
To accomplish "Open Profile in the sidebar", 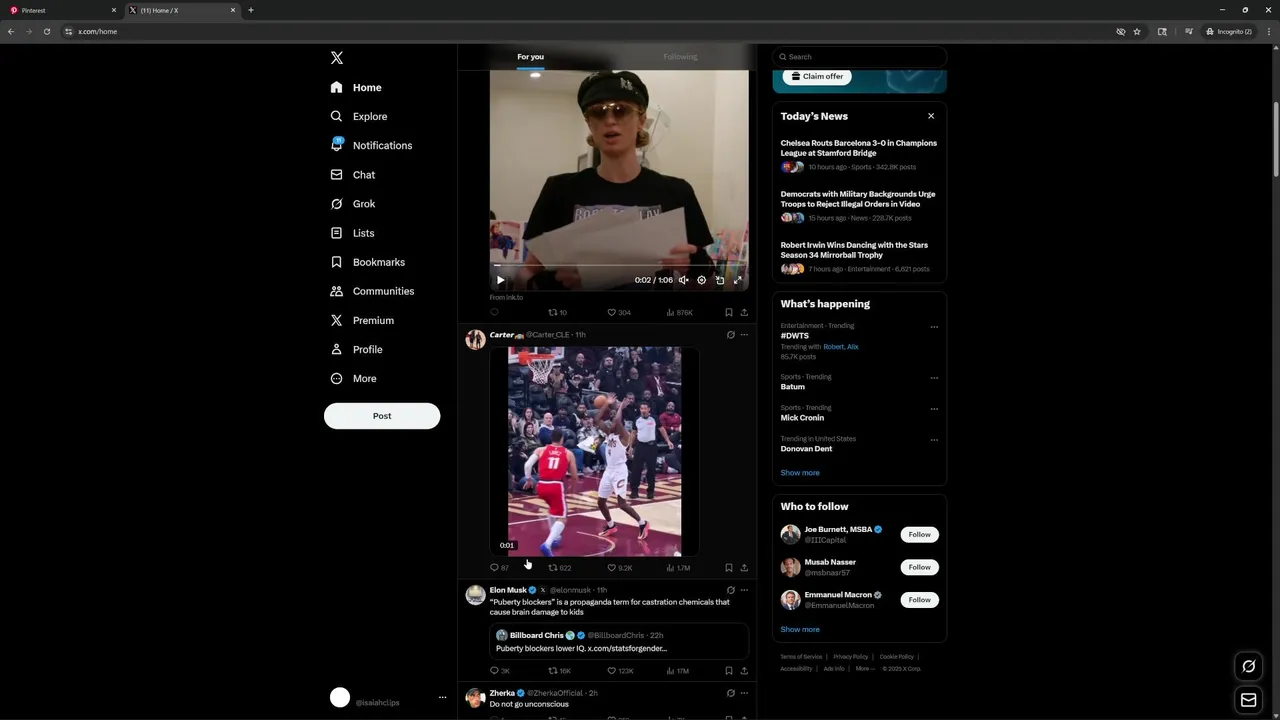I will click(356, 349).
